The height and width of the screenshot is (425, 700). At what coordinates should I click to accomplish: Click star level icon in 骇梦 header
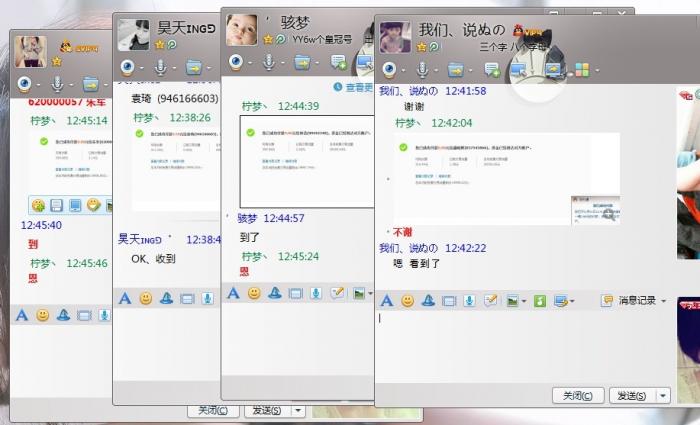268,40
